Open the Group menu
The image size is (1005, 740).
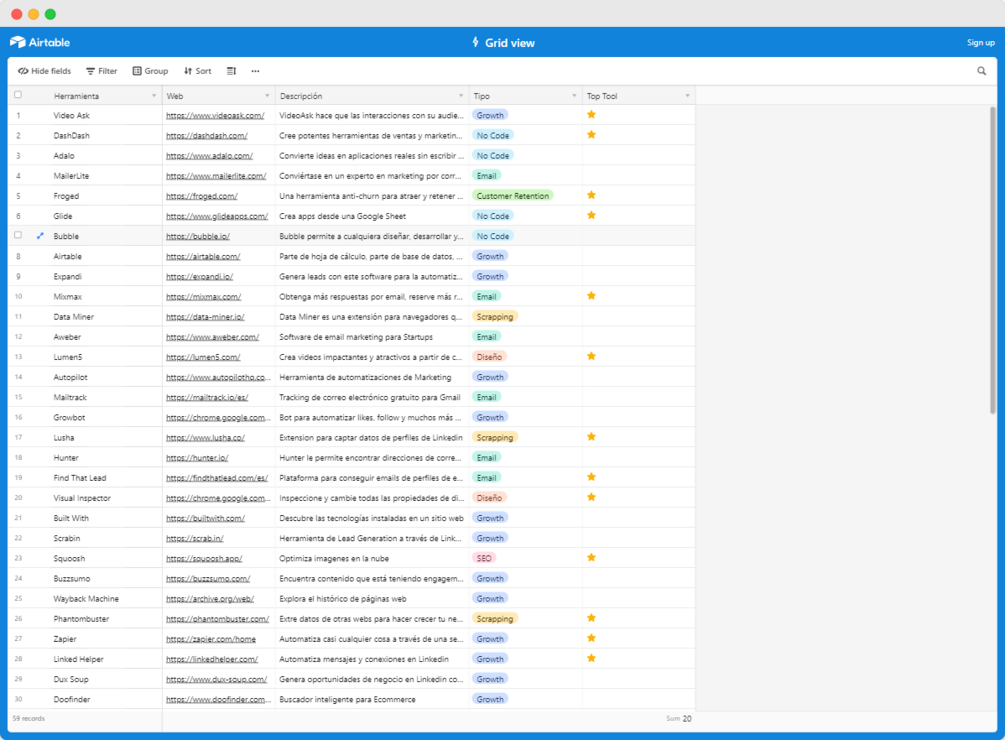pos(151,71)
